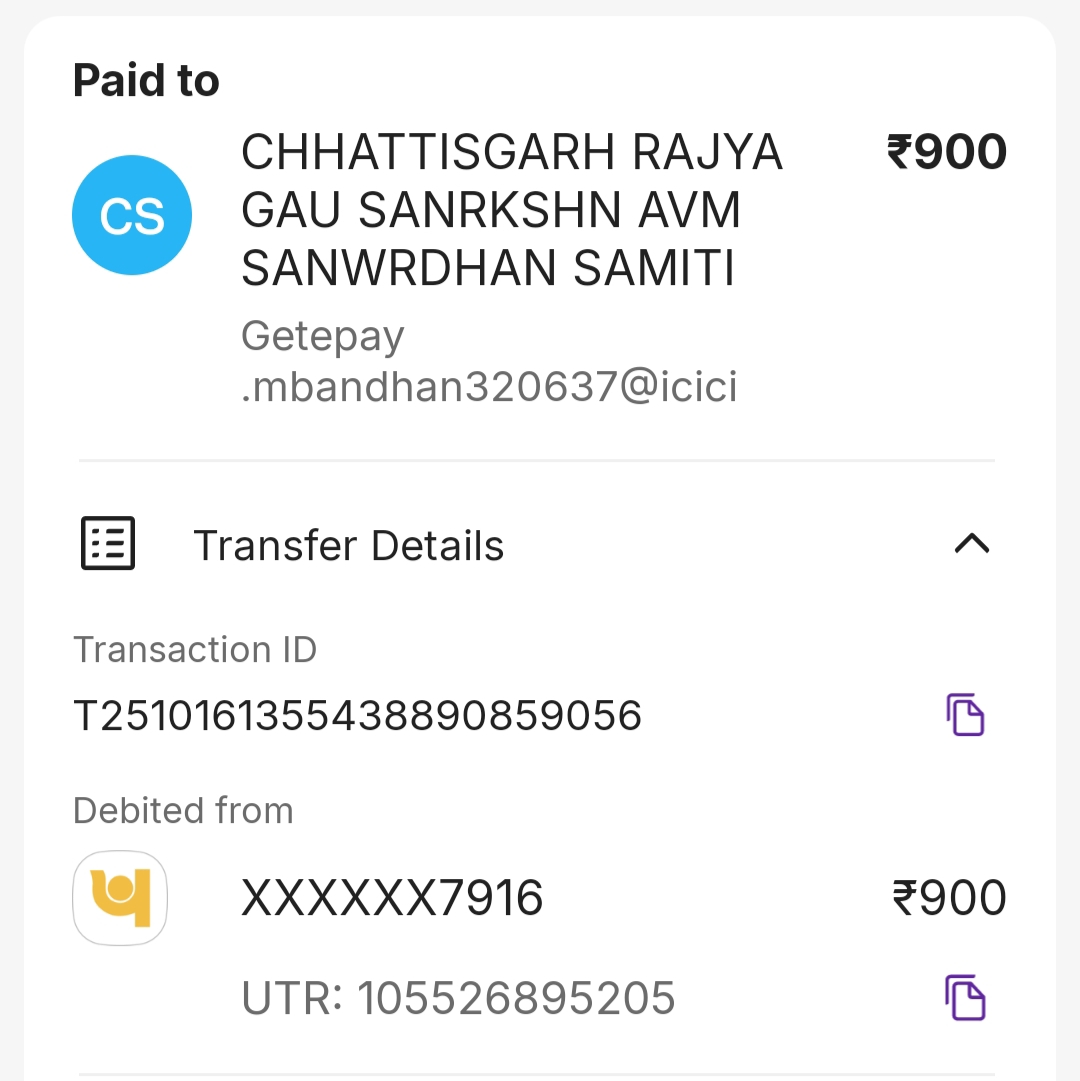Click the Transfer Details list icon
This screenshot has height=1081, width=1080.
pos(107,544)
